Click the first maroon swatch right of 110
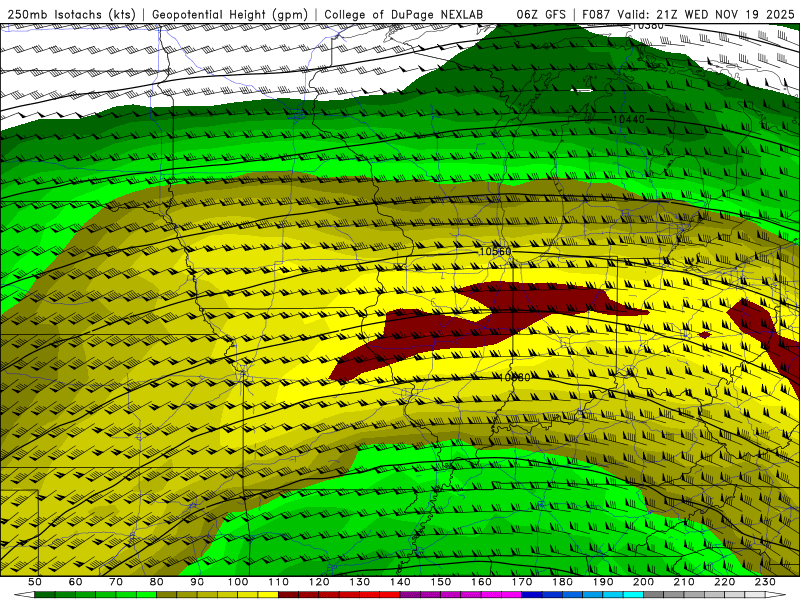 (x=288, y=595)
